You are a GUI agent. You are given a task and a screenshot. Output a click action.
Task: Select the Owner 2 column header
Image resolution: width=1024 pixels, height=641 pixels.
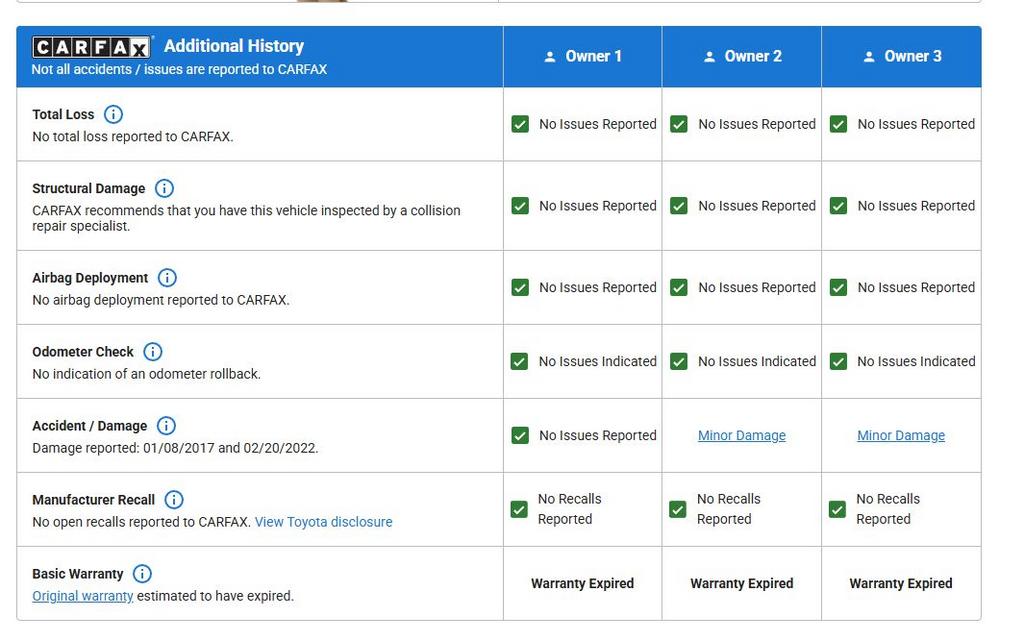[x=742, y=57]
